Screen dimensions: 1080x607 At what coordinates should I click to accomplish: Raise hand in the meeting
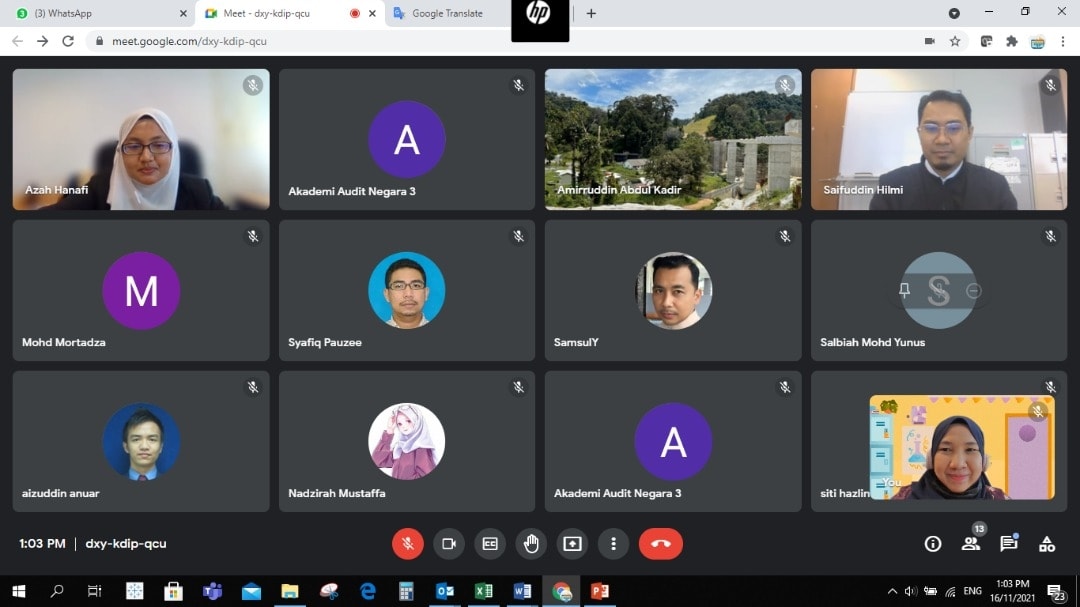pos(531,544)
